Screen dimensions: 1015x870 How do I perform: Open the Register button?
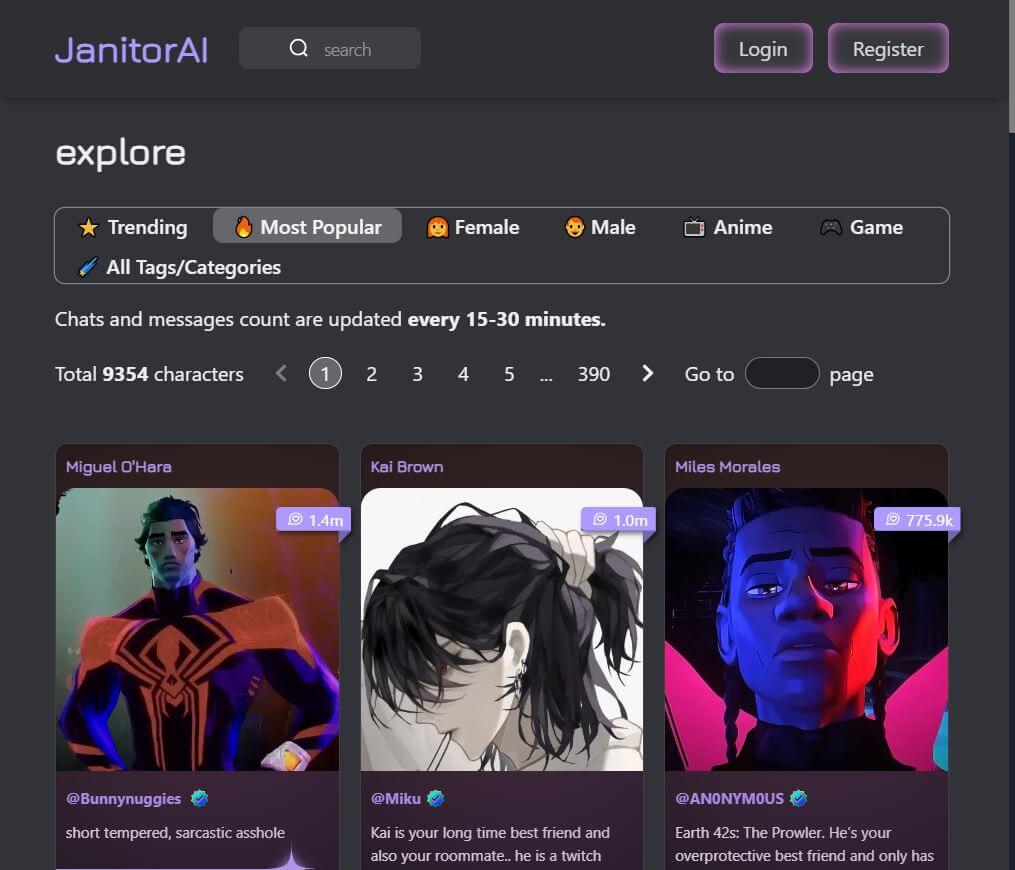888,49
